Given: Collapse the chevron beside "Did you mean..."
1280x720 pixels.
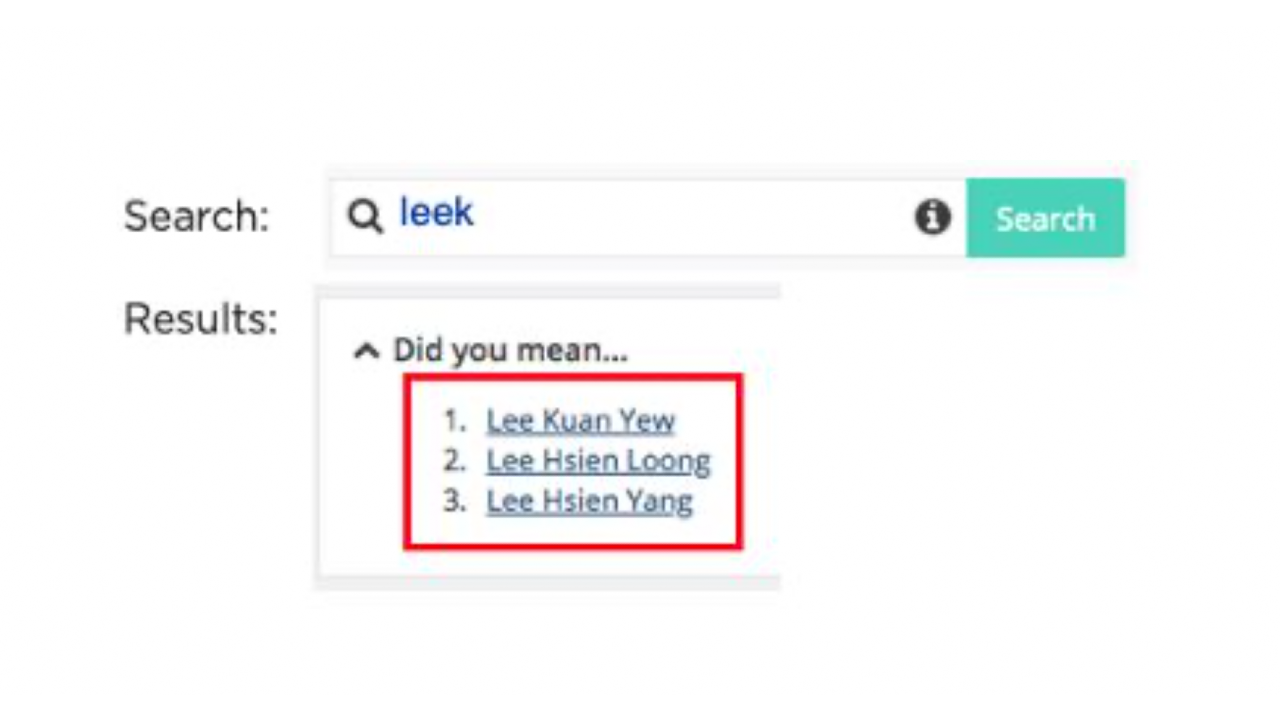Looking at the screenshot, I should (367, 351).
